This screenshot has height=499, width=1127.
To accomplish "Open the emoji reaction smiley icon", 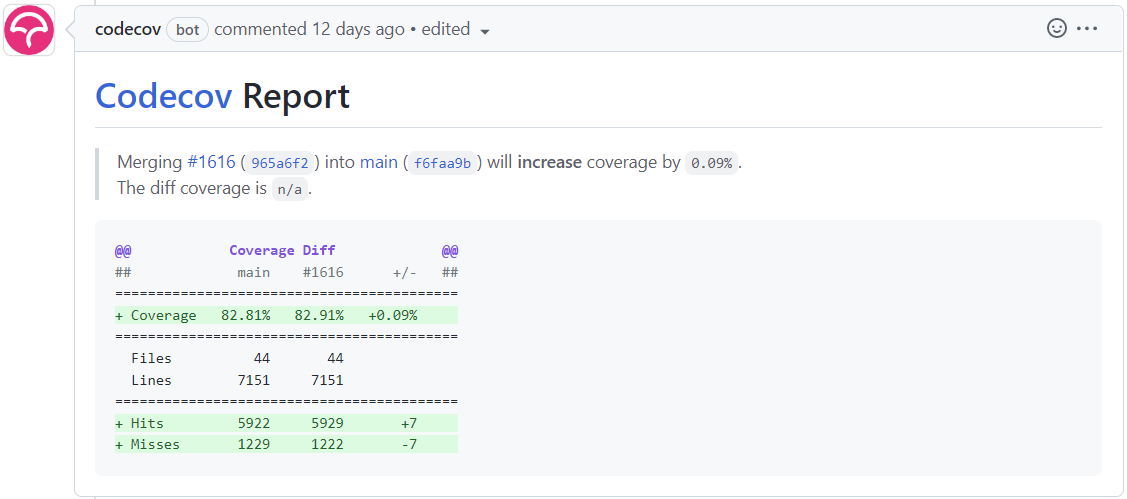I will pyautogui.click(x=1057, y=29).
